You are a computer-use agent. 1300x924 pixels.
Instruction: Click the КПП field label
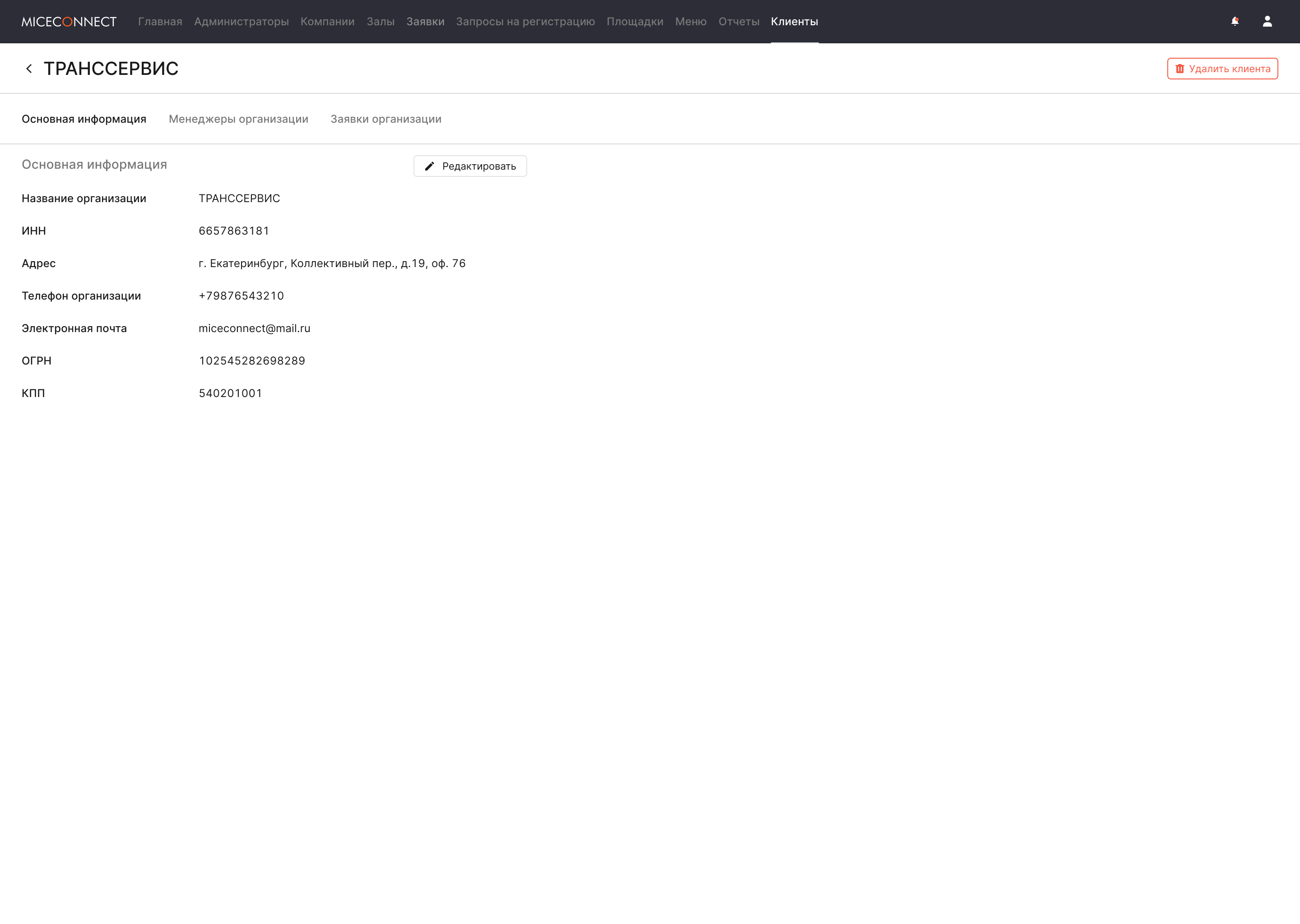(33, 393)
